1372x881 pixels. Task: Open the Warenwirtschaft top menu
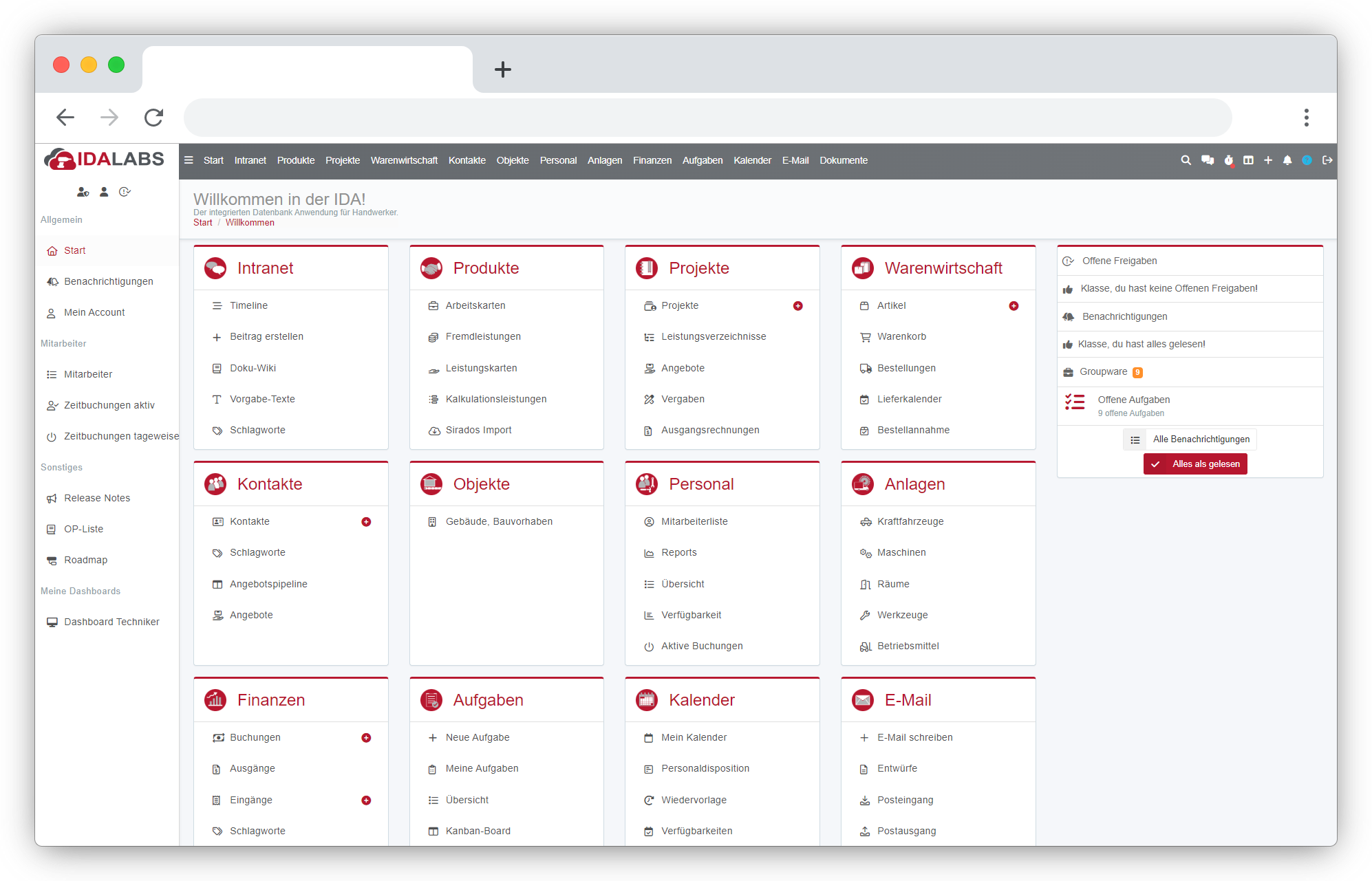(404, 160)
